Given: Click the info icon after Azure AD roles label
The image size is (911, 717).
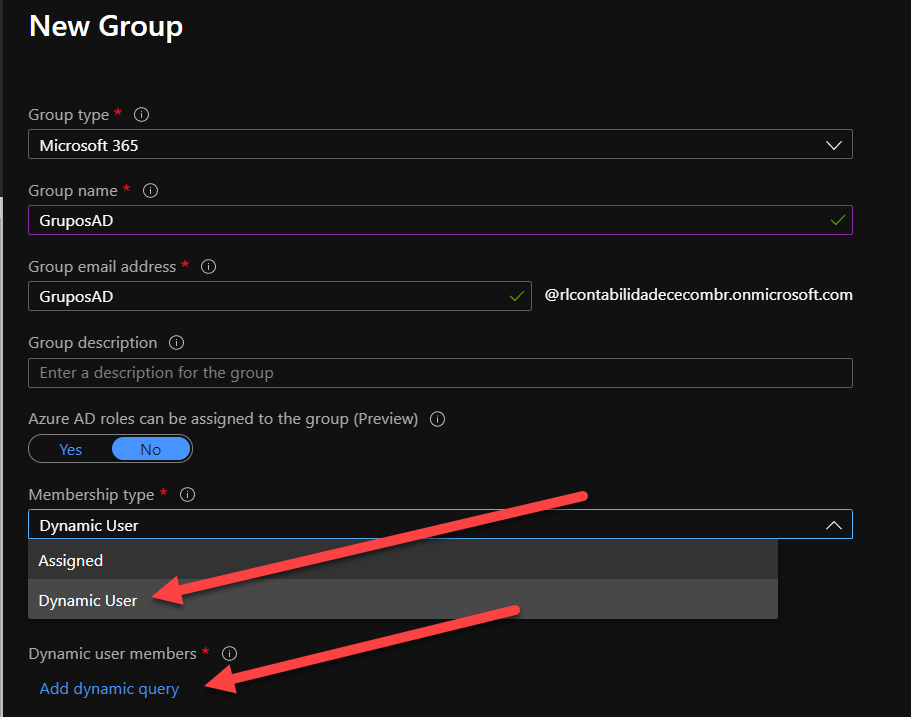Looking at the screenshot, I should point(437,419).
